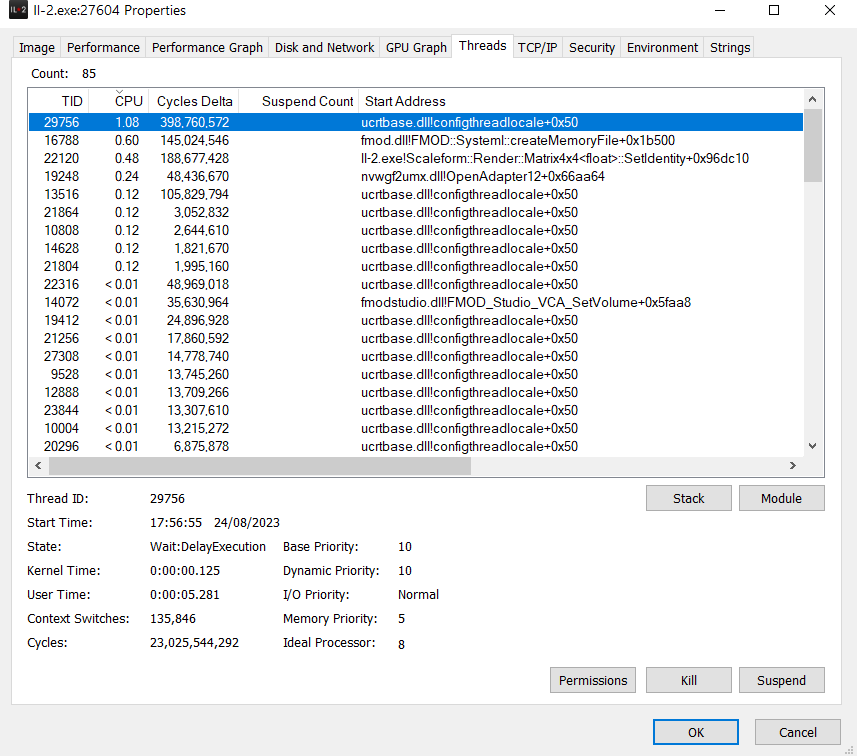
Task: Switch to the Performance Graph tab
Action: tap(207, 48)
